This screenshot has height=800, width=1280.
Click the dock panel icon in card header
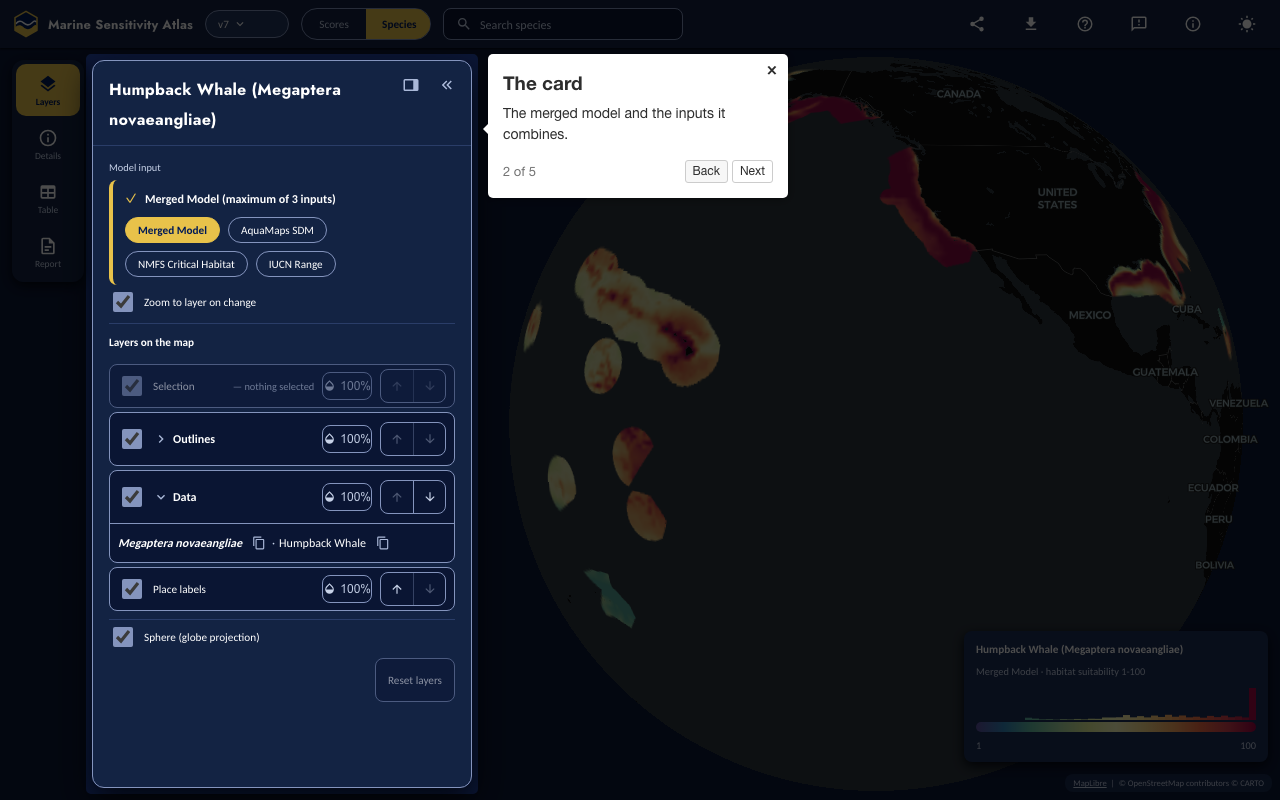point(411,85)
